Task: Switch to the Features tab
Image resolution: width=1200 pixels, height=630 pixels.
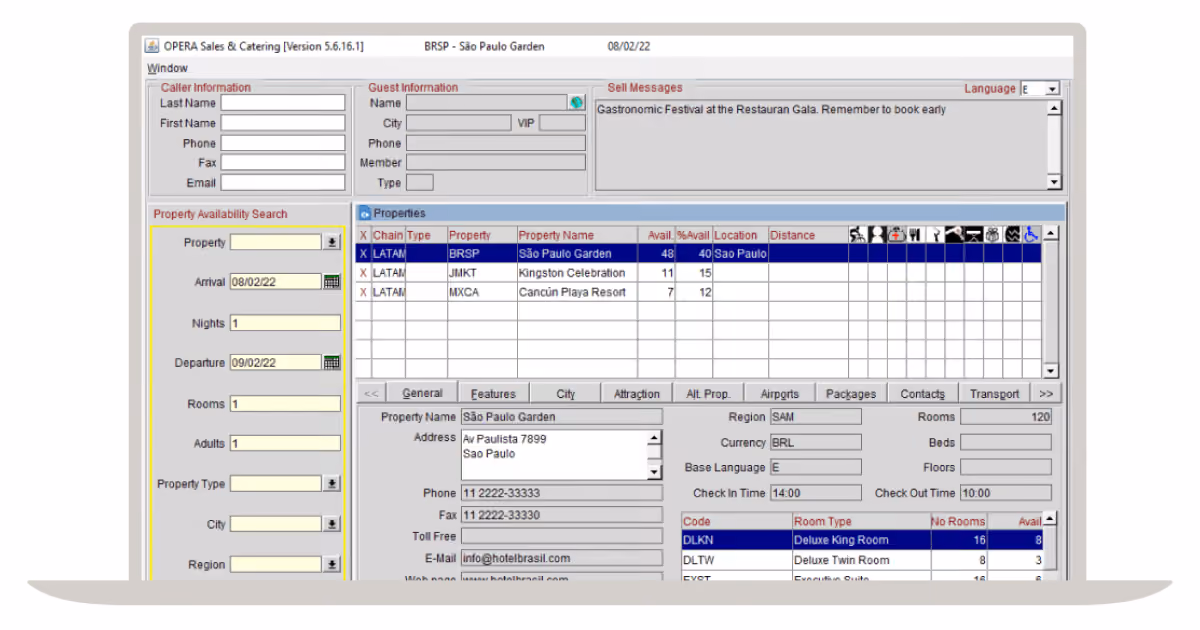Action: click(x=493, y=394)
